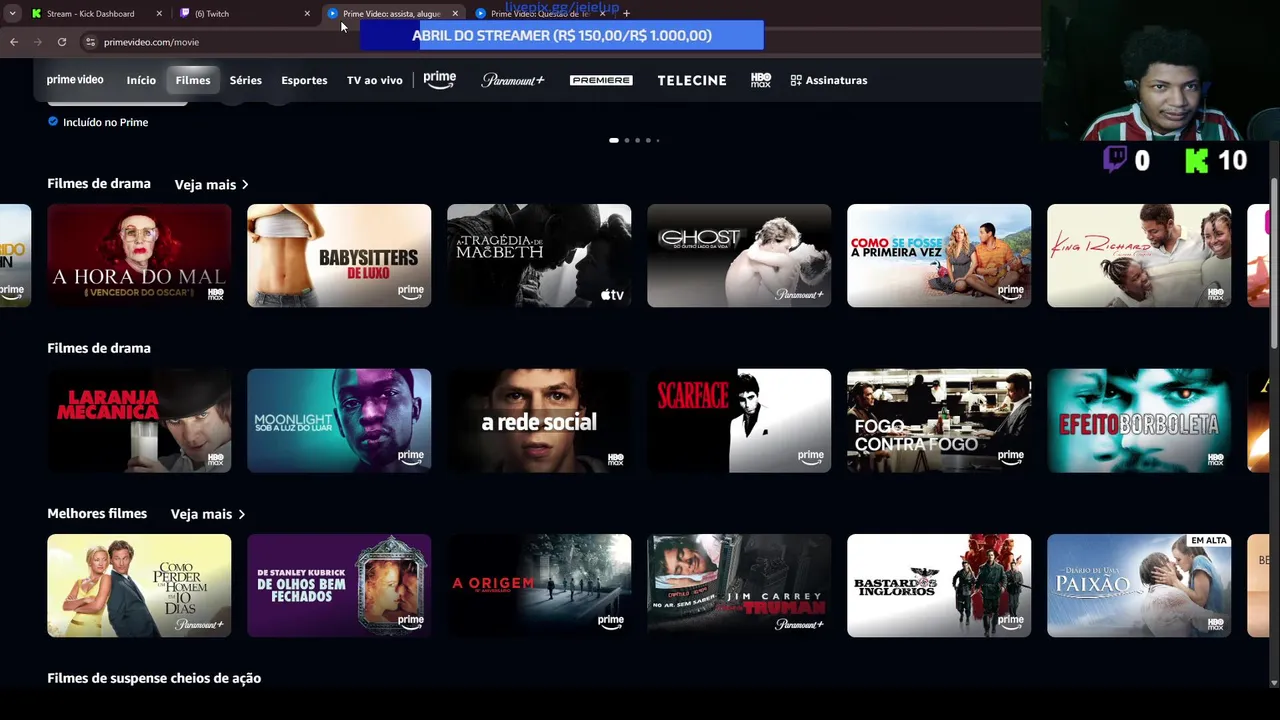The width and height of the screenshot is (1280, 720).
Task: Open the Esportes menu item
Action: pyautogui.click(x=304, y=80)
